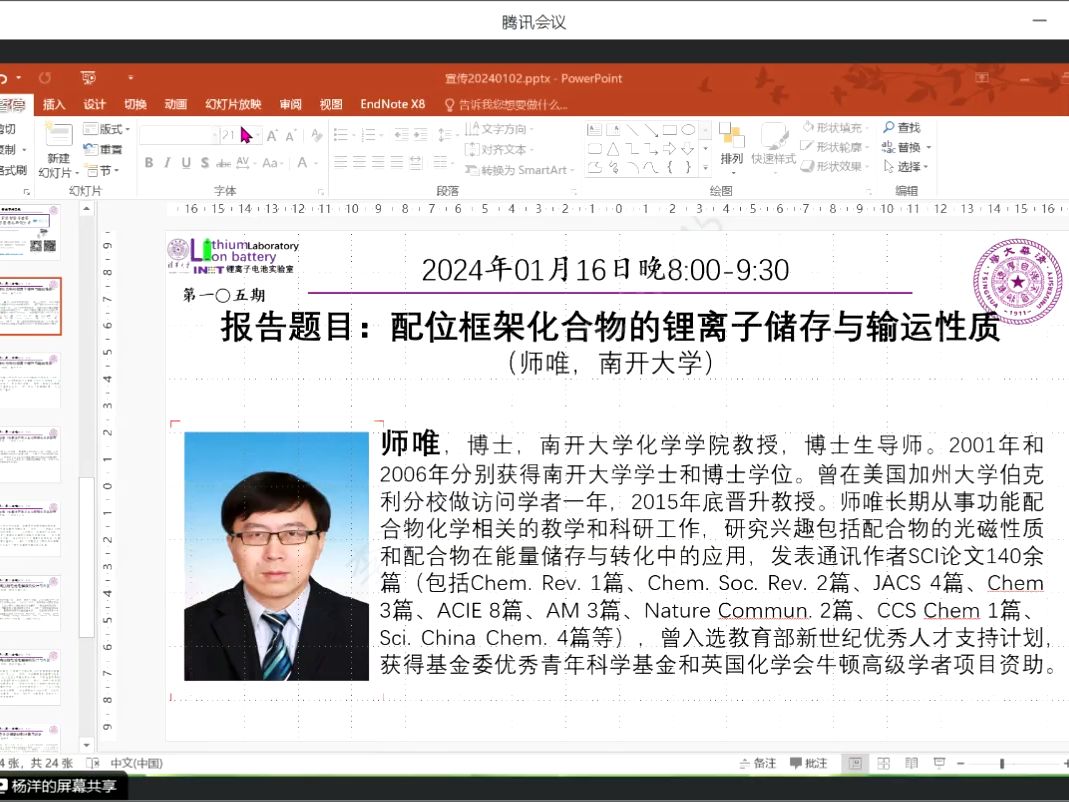Toggle underline formatting
This screenshot has height=802, width=1069.
[x=186, y=162]
